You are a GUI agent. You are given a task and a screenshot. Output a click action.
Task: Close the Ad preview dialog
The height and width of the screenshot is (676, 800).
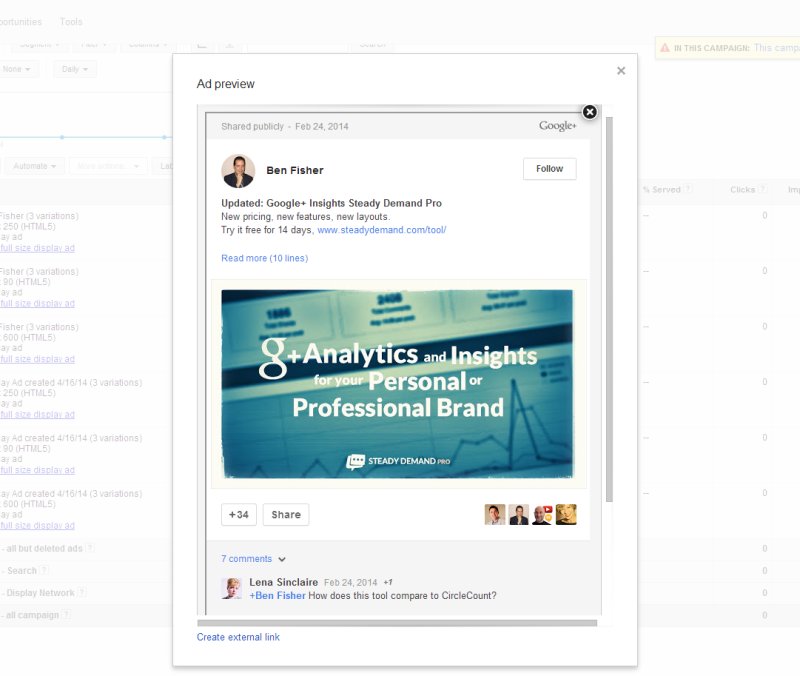point(621,71)
